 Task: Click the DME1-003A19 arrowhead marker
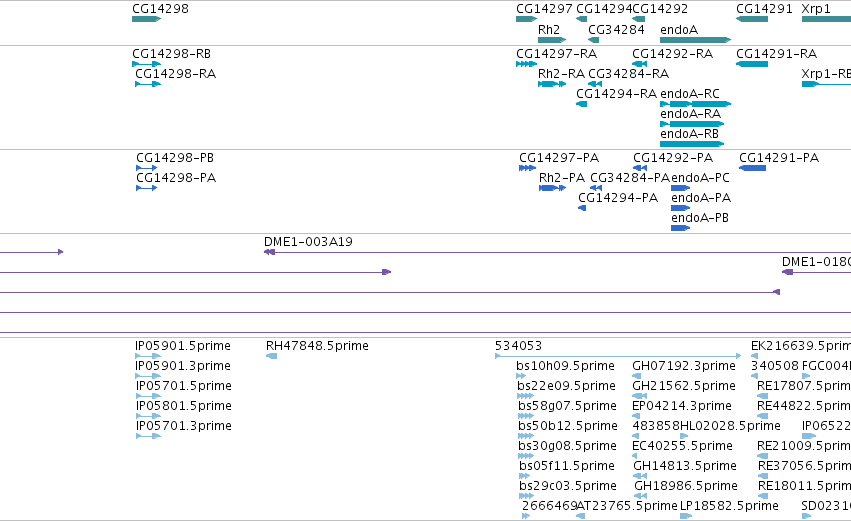tap(269, 252)
